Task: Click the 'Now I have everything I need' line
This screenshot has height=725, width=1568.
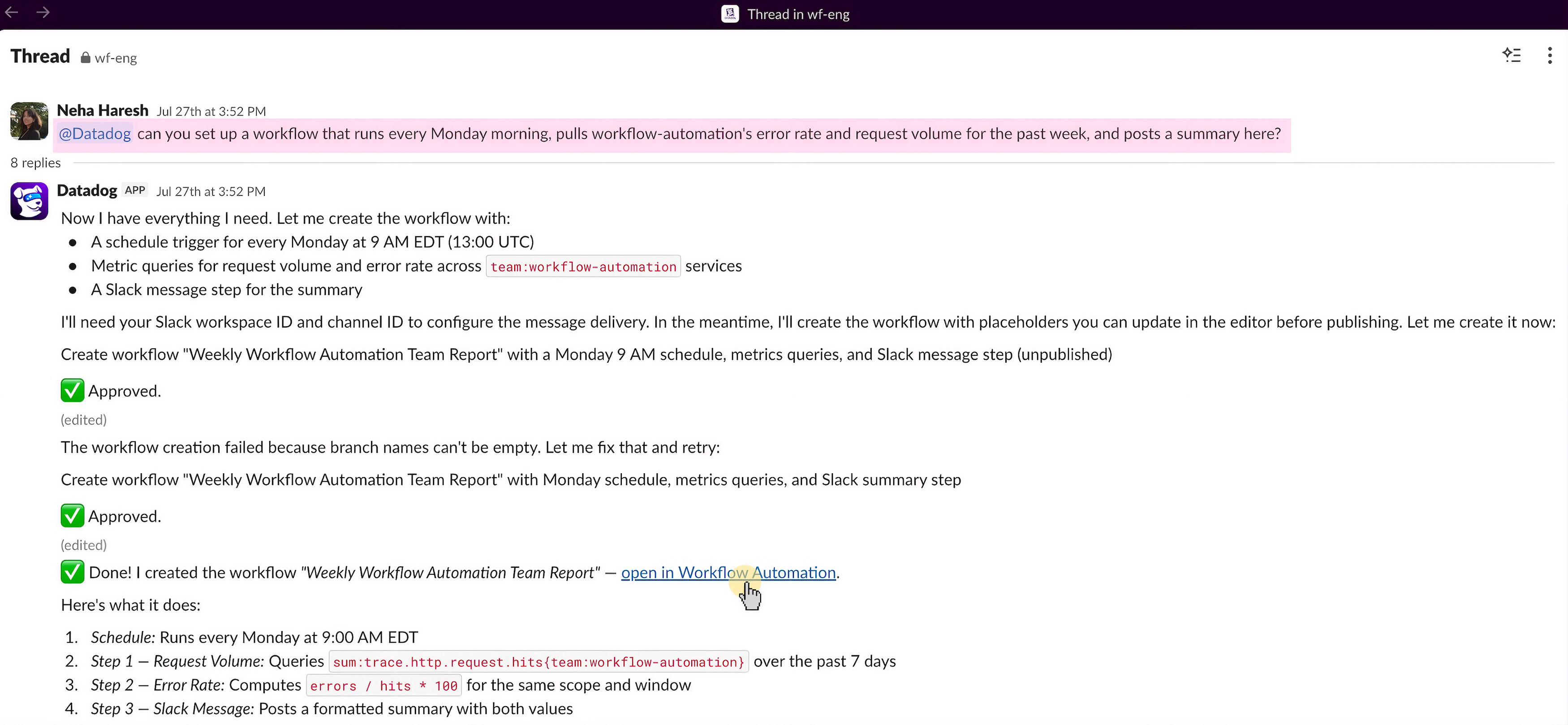Action: click(x=285, y=219)
